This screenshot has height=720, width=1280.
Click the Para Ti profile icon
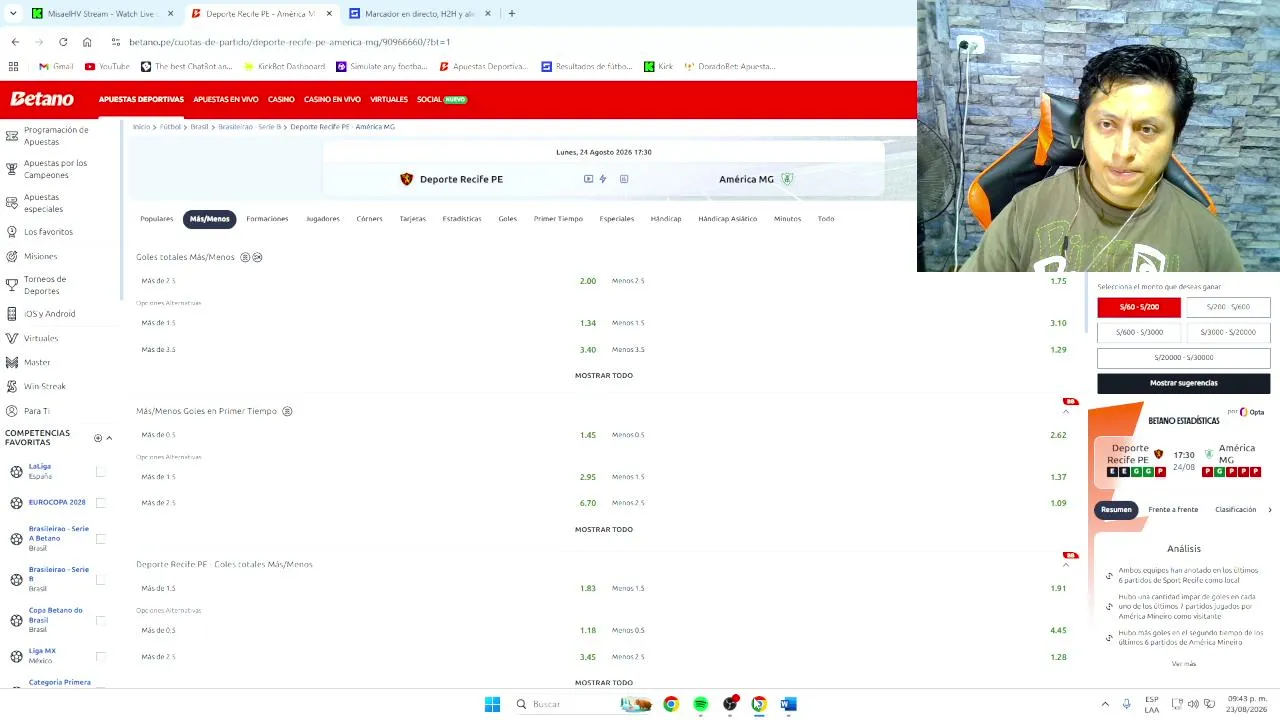point(13,411)
